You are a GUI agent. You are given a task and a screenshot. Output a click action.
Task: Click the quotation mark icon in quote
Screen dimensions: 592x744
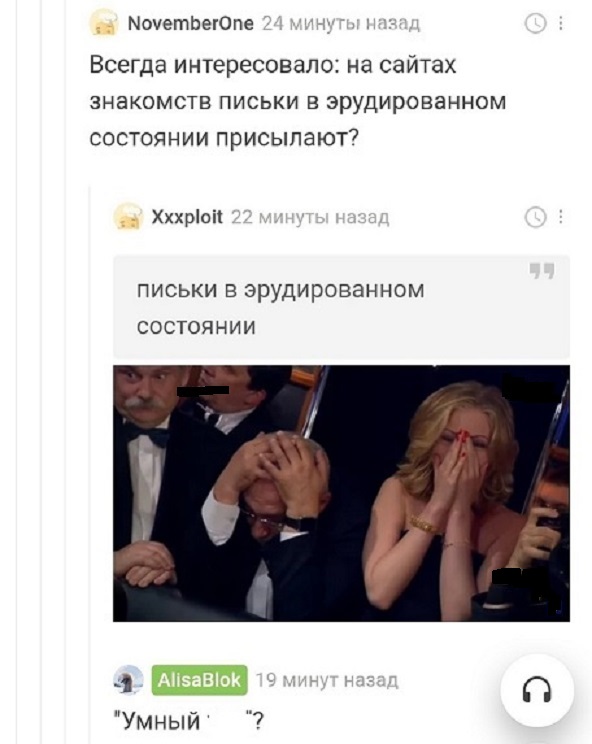(542, 271)
